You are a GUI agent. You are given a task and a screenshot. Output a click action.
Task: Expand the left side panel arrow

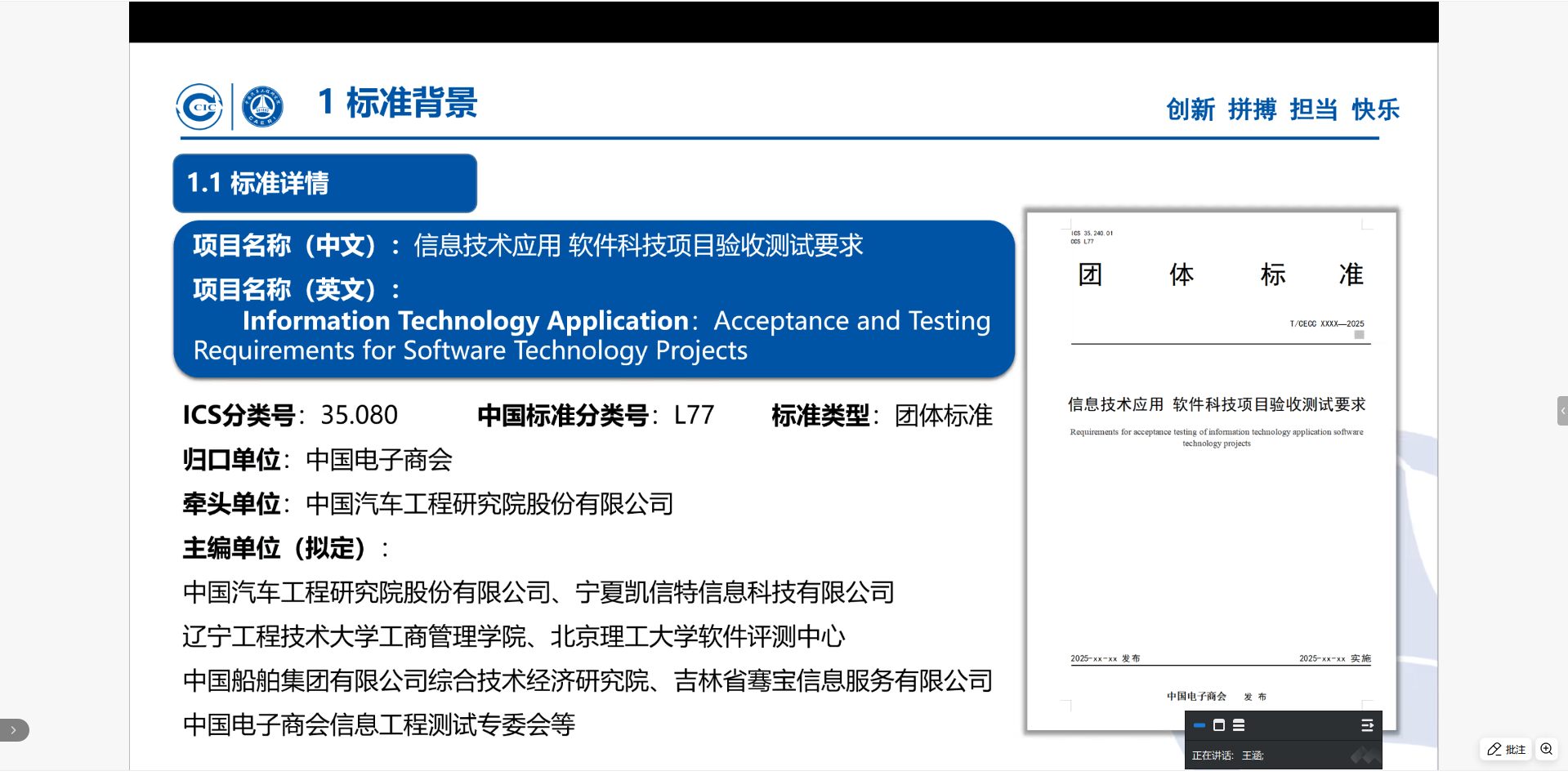pos(14,729)
